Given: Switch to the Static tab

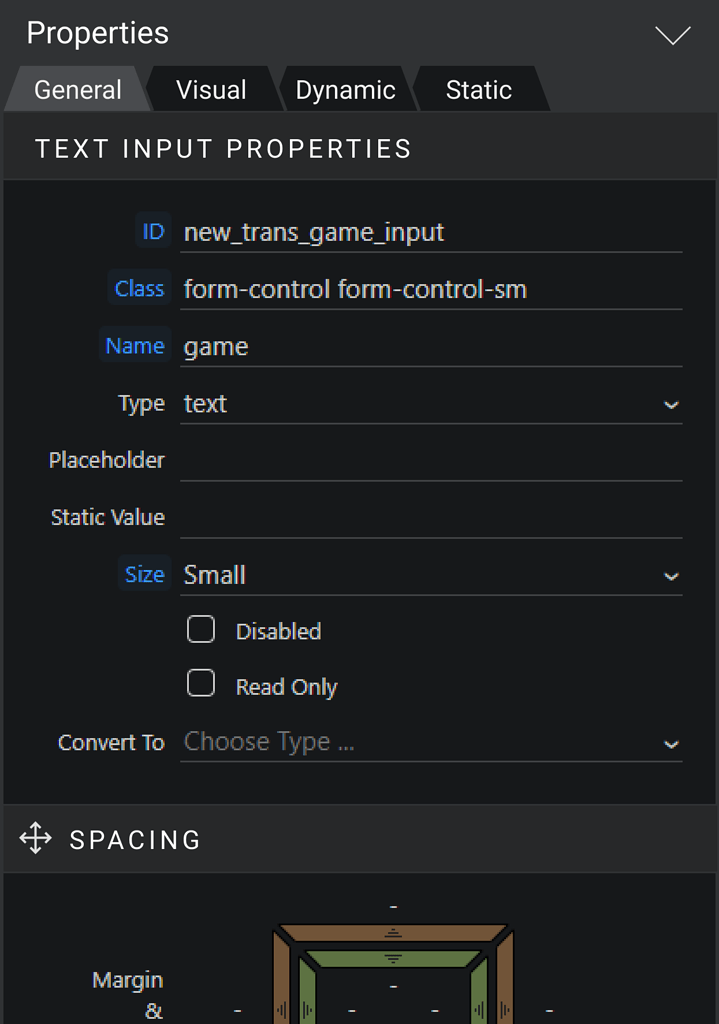Looking at the screenshot, I should click(x=478, y=89).
